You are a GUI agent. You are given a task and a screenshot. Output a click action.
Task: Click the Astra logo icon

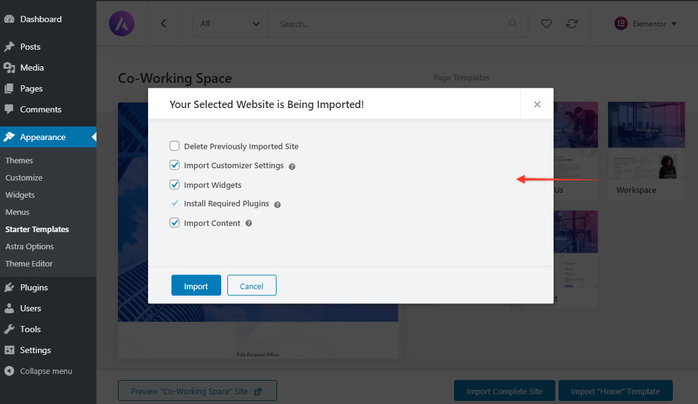point(122,24)
